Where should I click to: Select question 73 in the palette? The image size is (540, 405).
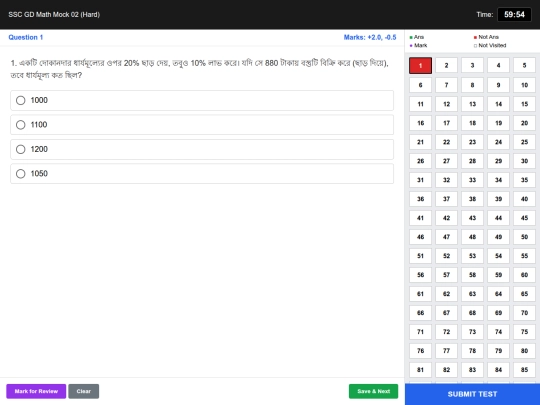pyautogui.click(x=472, y=332)
